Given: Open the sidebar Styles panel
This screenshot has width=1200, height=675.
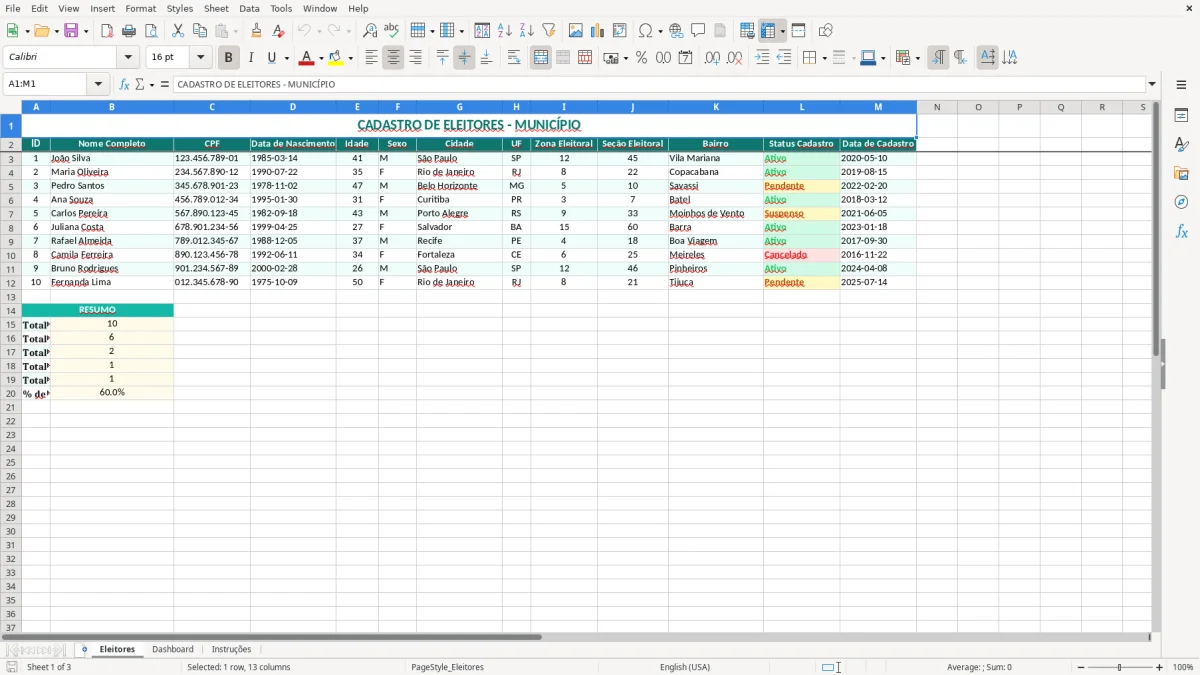Looking at the screenshot, I should pos(1181,144).
